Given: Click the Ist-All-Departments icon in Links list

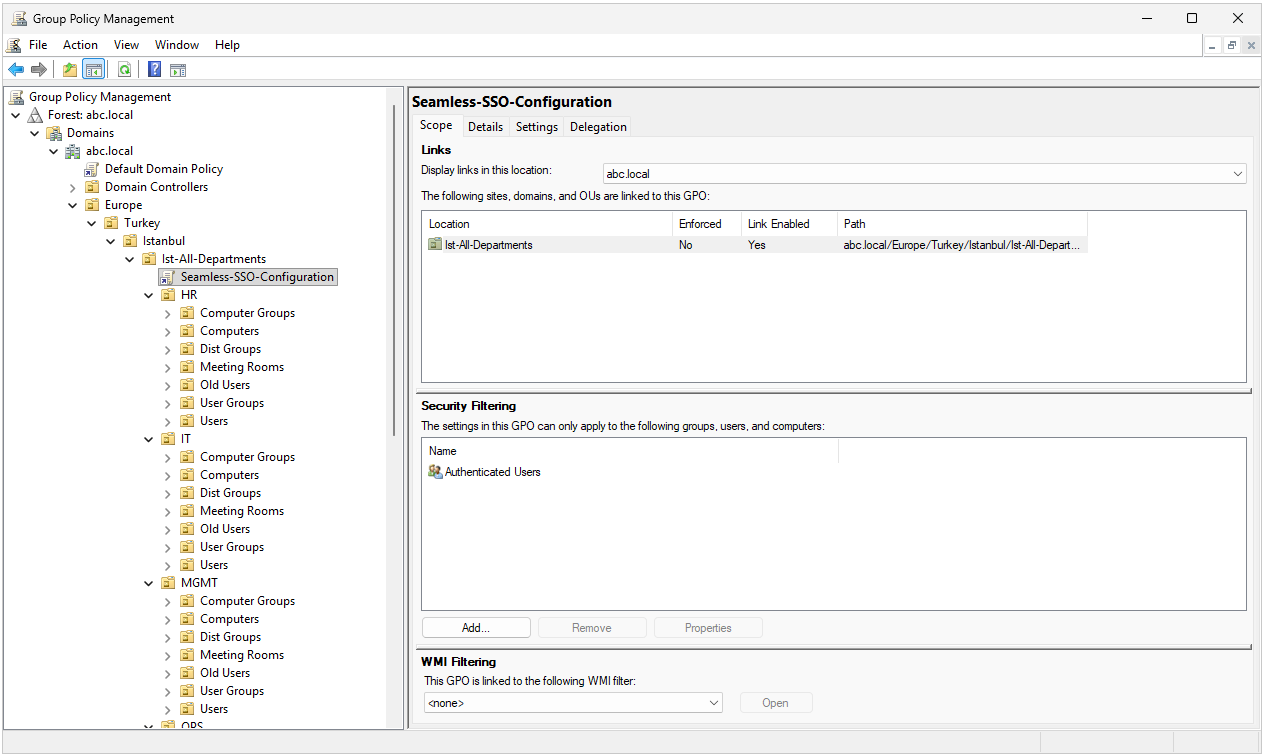Looking at the screenshot, I should point(435,245).
